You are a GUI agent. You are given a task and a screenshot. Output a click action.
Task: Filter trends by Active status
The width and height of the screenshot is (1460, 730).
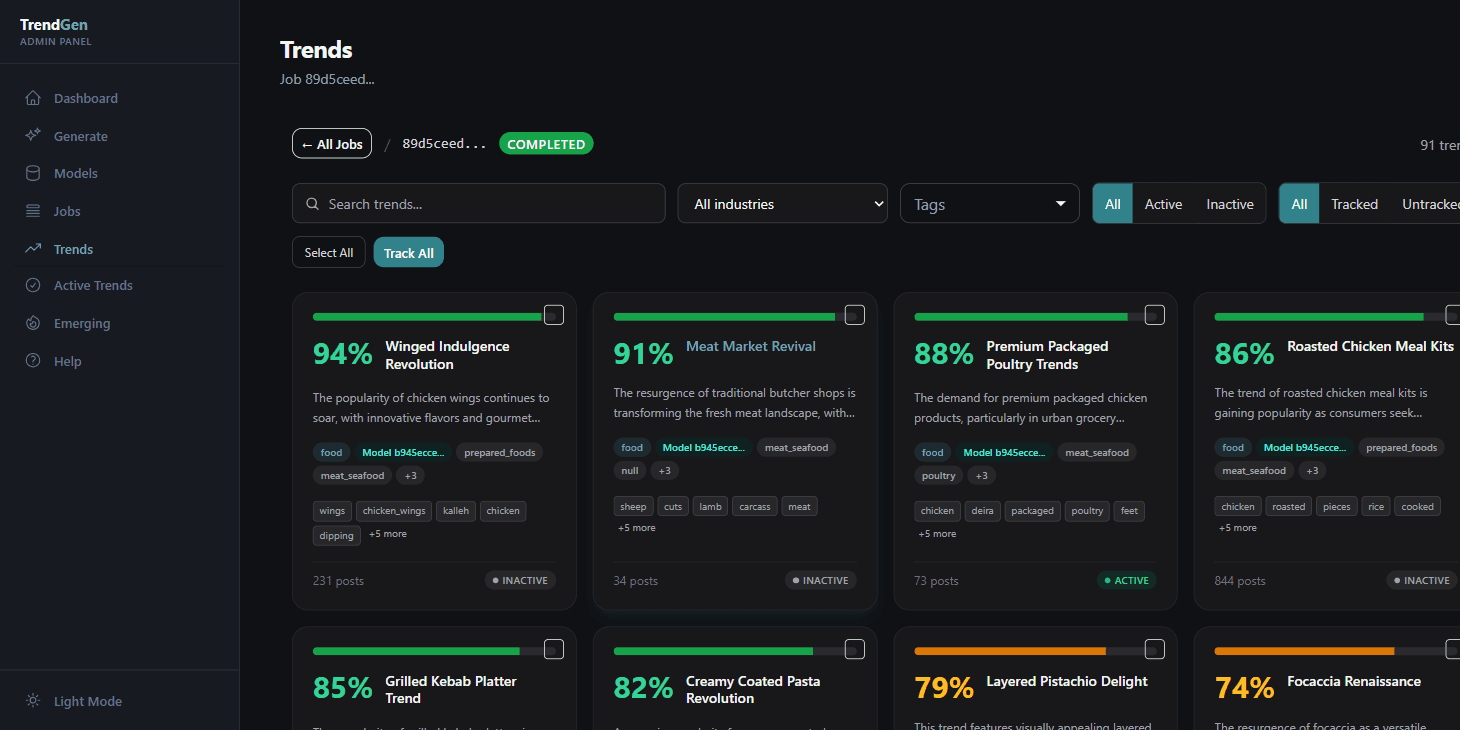(1163, 204)
